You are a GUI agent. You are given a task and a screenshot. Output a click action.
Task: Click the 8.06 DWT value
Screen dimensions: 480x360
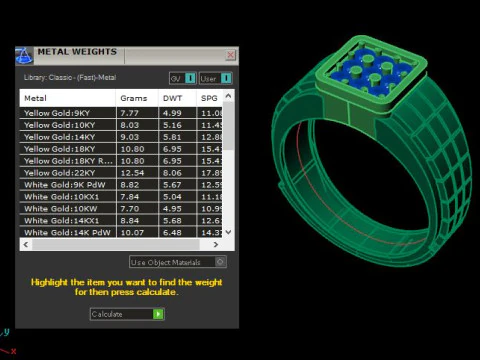[x=172, y=173]
